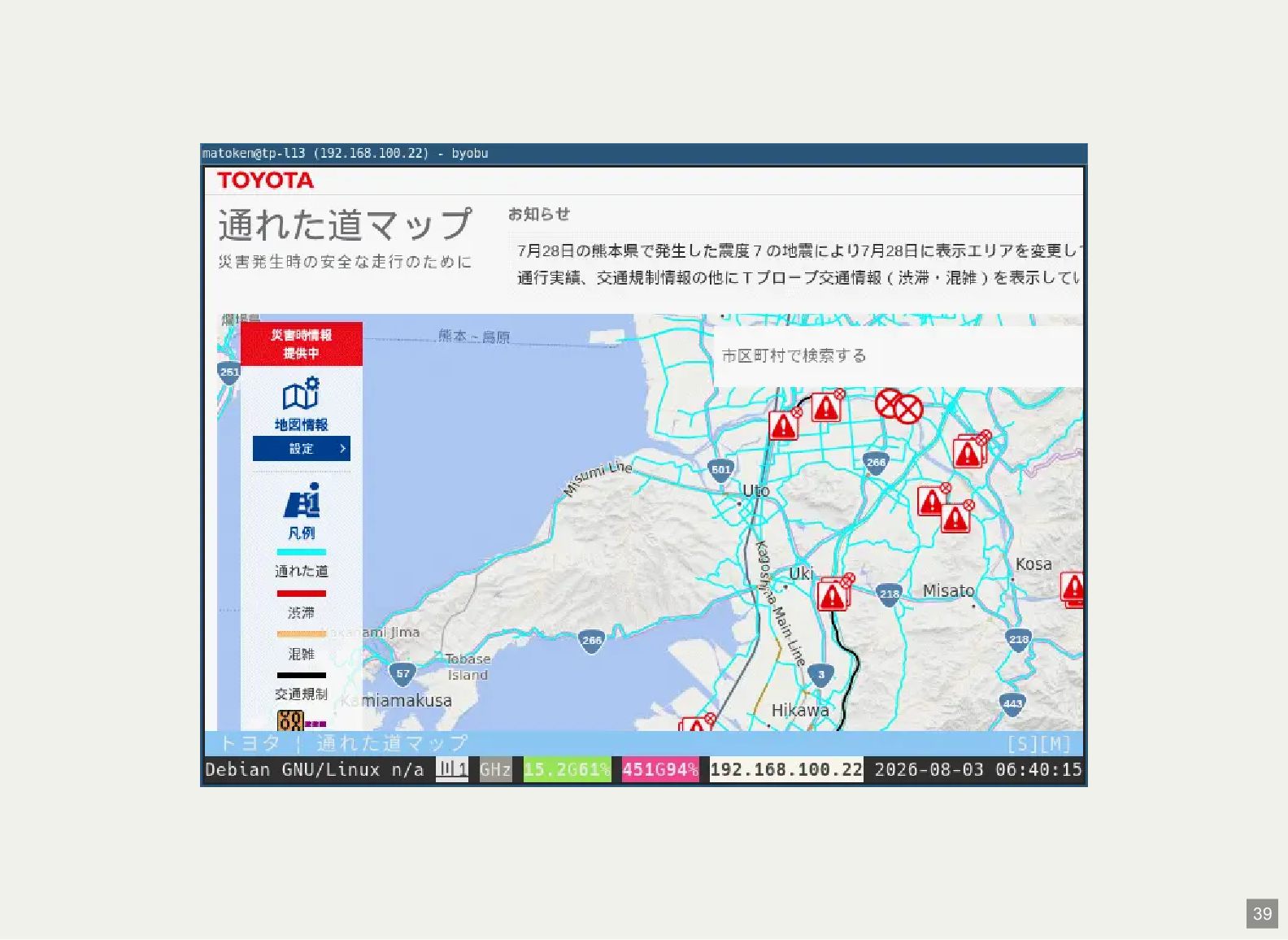
Task: Click the right crossed-circle road closure icon
Action: click(x=907, y=410)
